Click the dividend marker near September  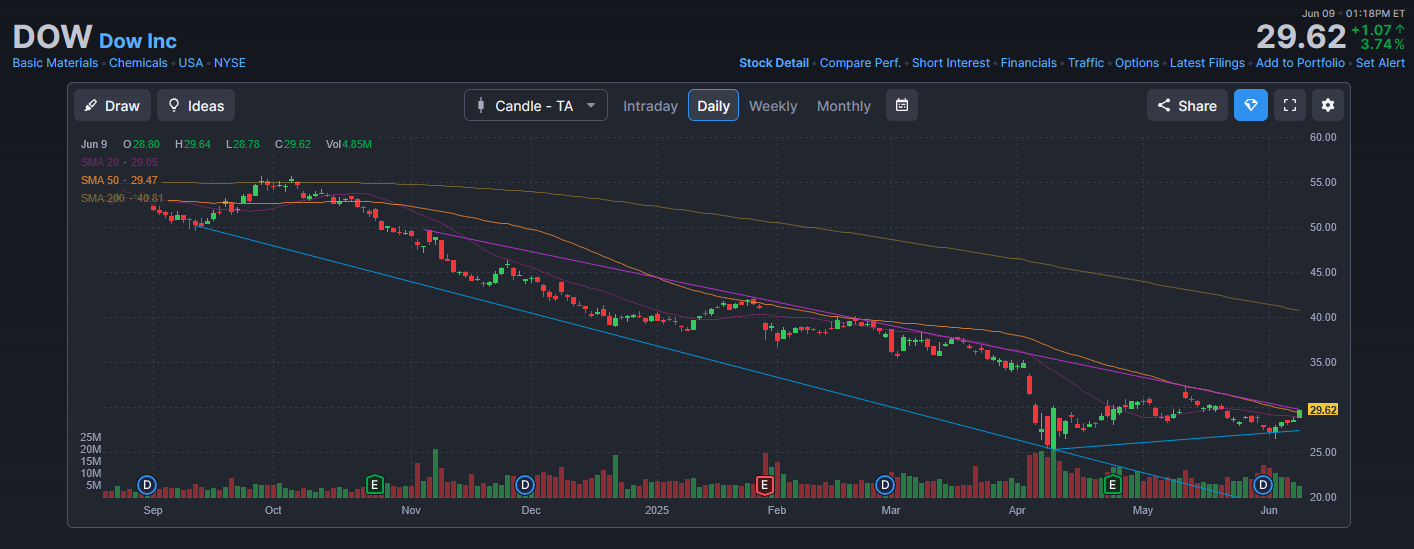point(147,485)
